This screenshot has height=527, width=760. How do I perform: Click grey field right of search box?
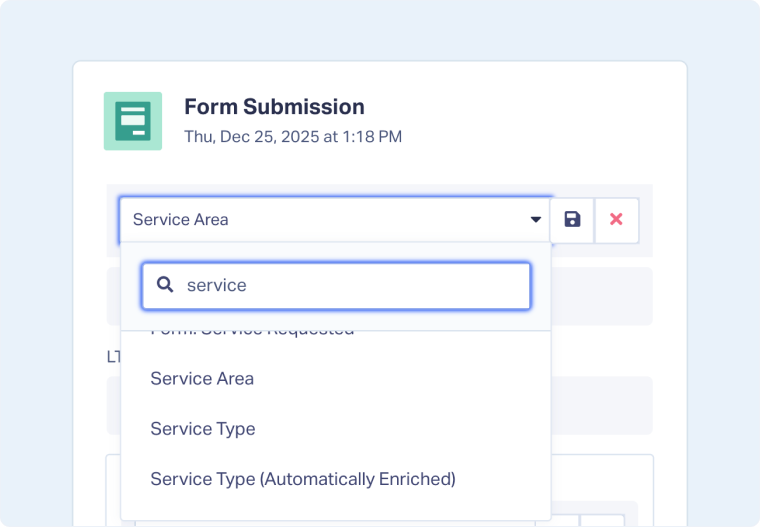[x=601, y=296]
